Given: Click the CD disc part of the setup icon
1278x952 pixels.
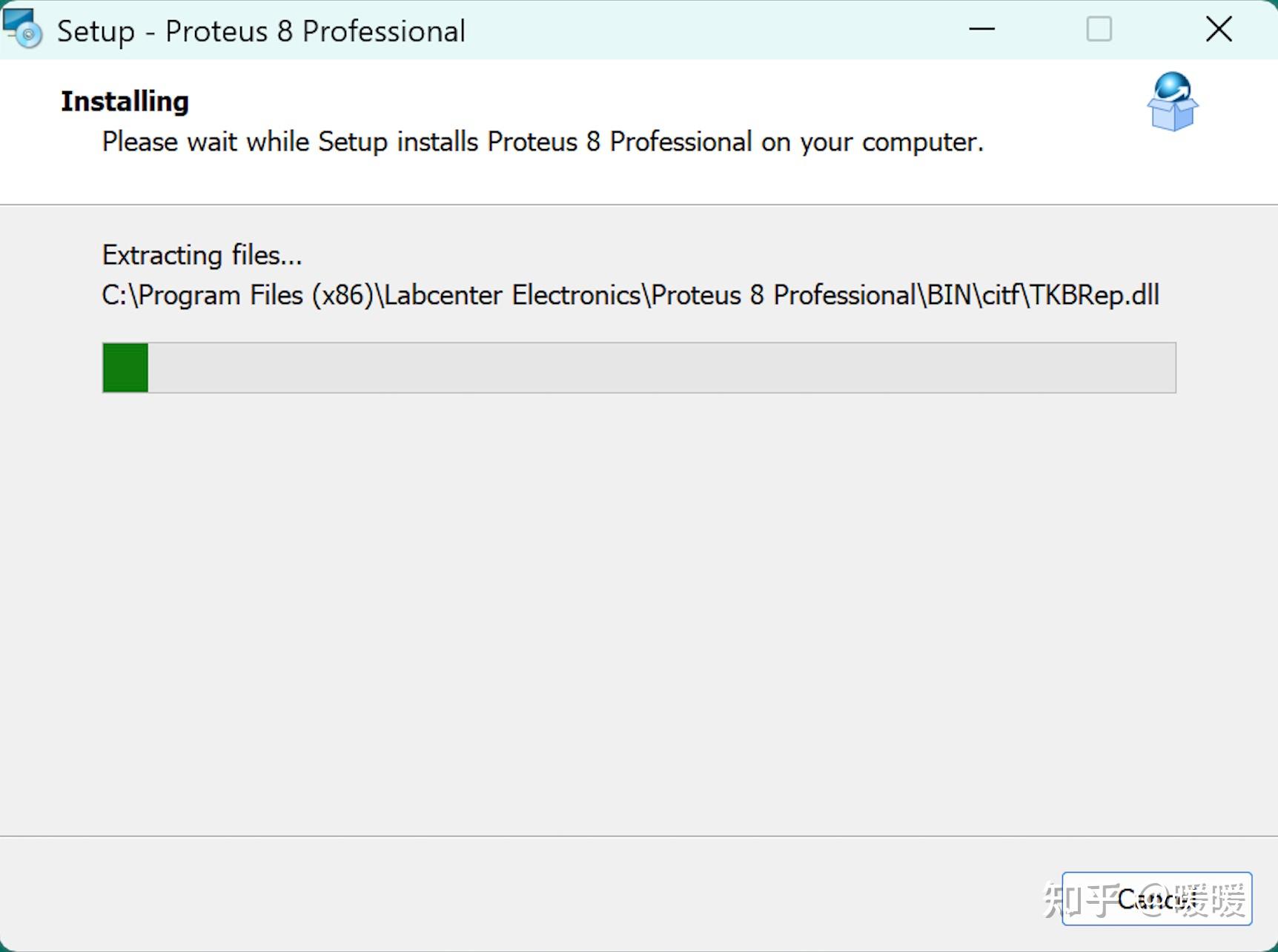Looking at the screenshot, I should [30, 37].
